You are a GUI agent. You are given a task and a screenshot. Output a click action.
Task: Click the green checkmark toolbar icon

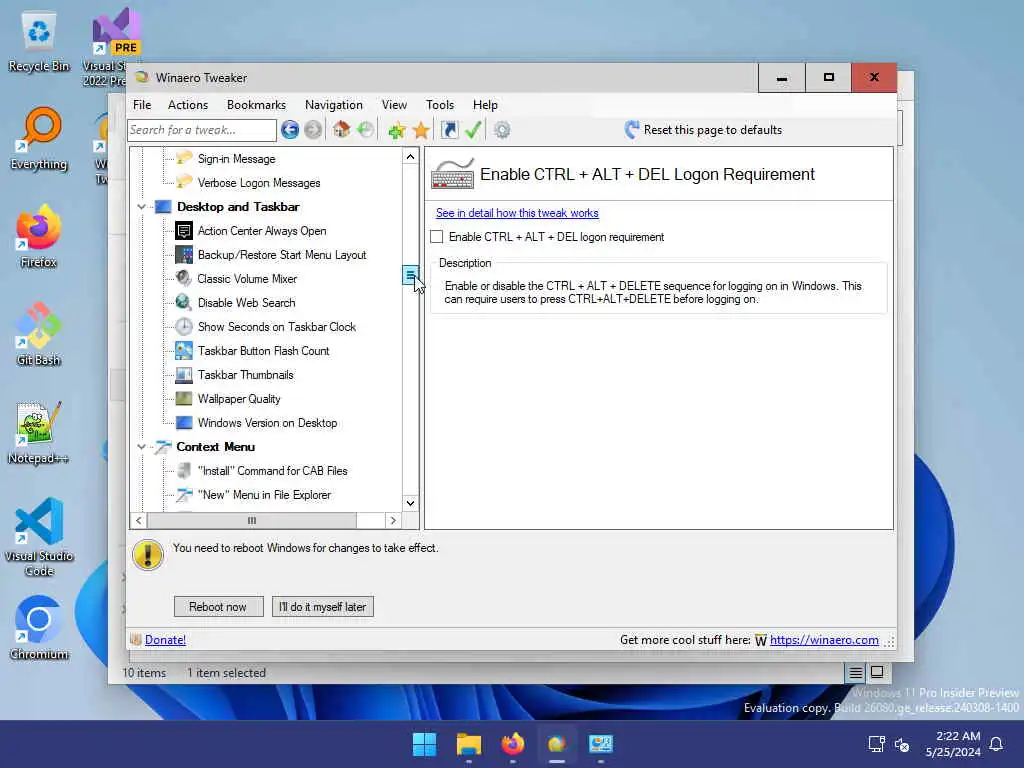(x=473, y=130)
